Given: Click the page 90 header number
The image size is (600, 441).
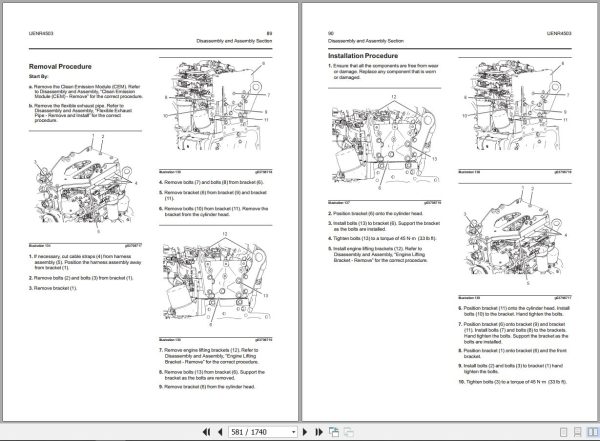Looking at the screenshot, I should 331,33.
